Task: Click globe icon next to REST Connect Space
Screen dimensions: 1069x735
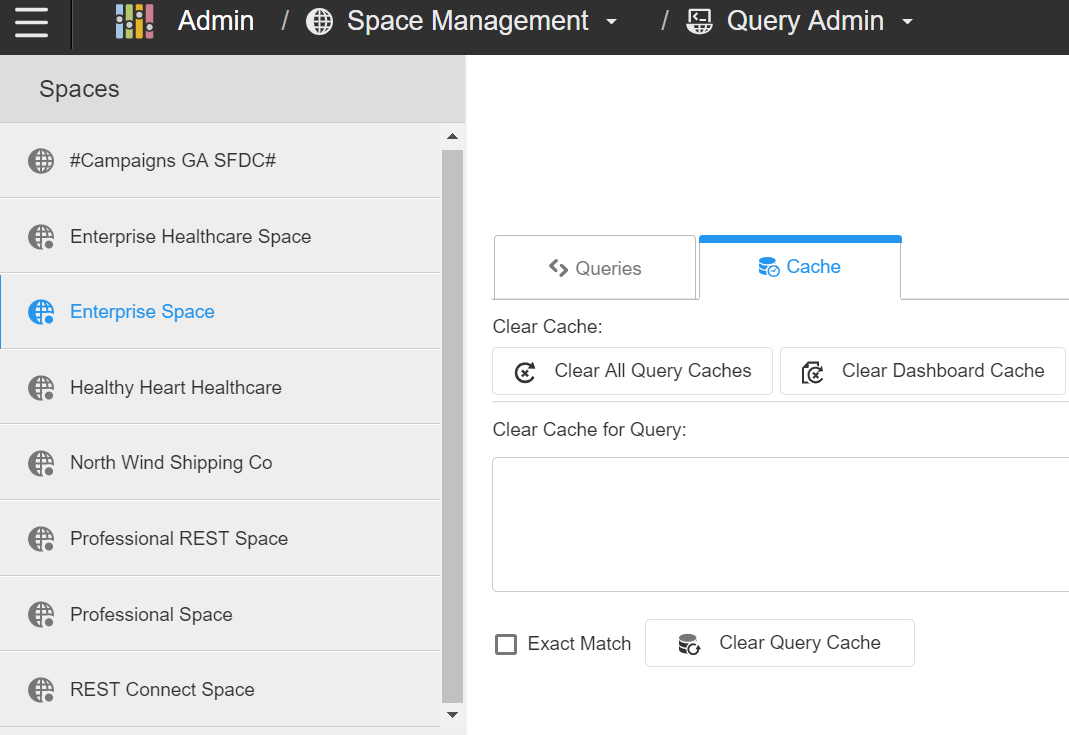Action: [x=41, y=690]
